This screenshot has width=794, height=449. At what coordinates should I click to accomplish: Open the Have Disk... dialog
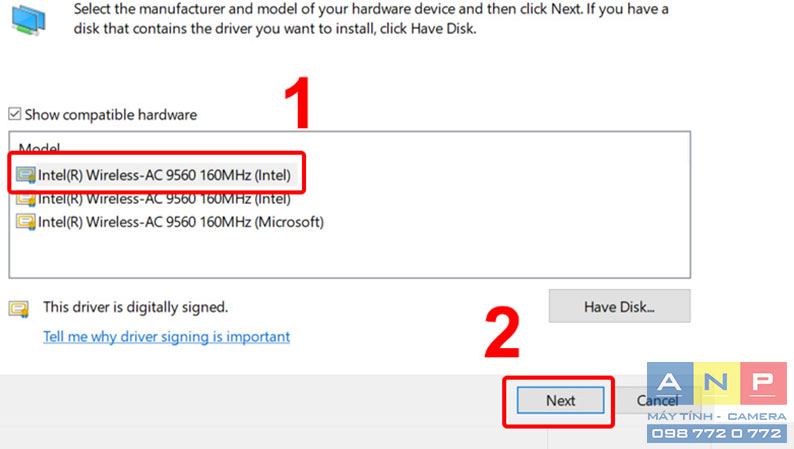(619, 306)
